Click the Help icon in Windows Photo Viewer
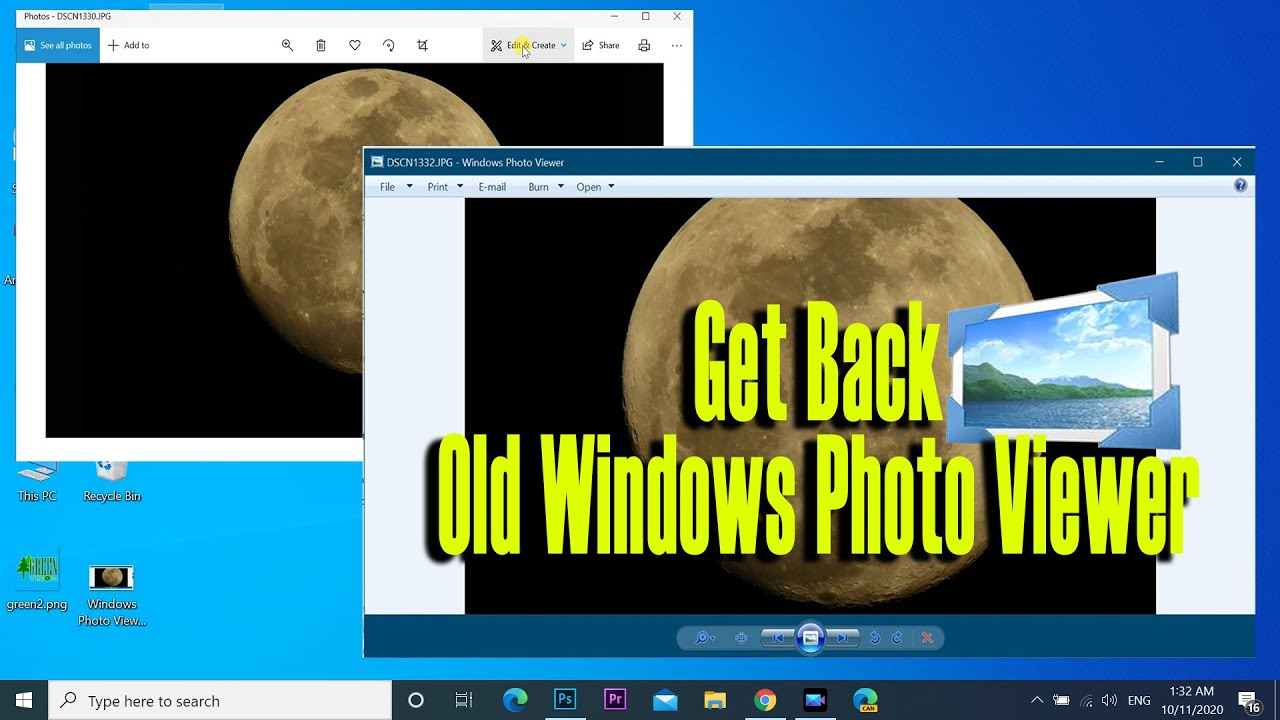 point(1240,186)
